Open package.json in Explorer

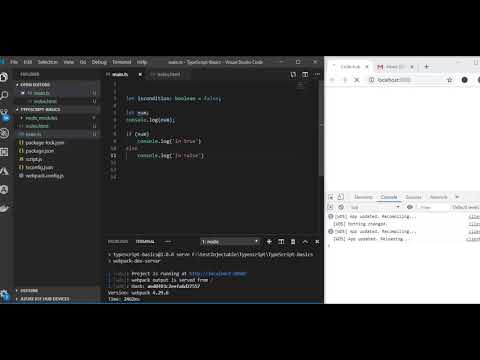39,151
